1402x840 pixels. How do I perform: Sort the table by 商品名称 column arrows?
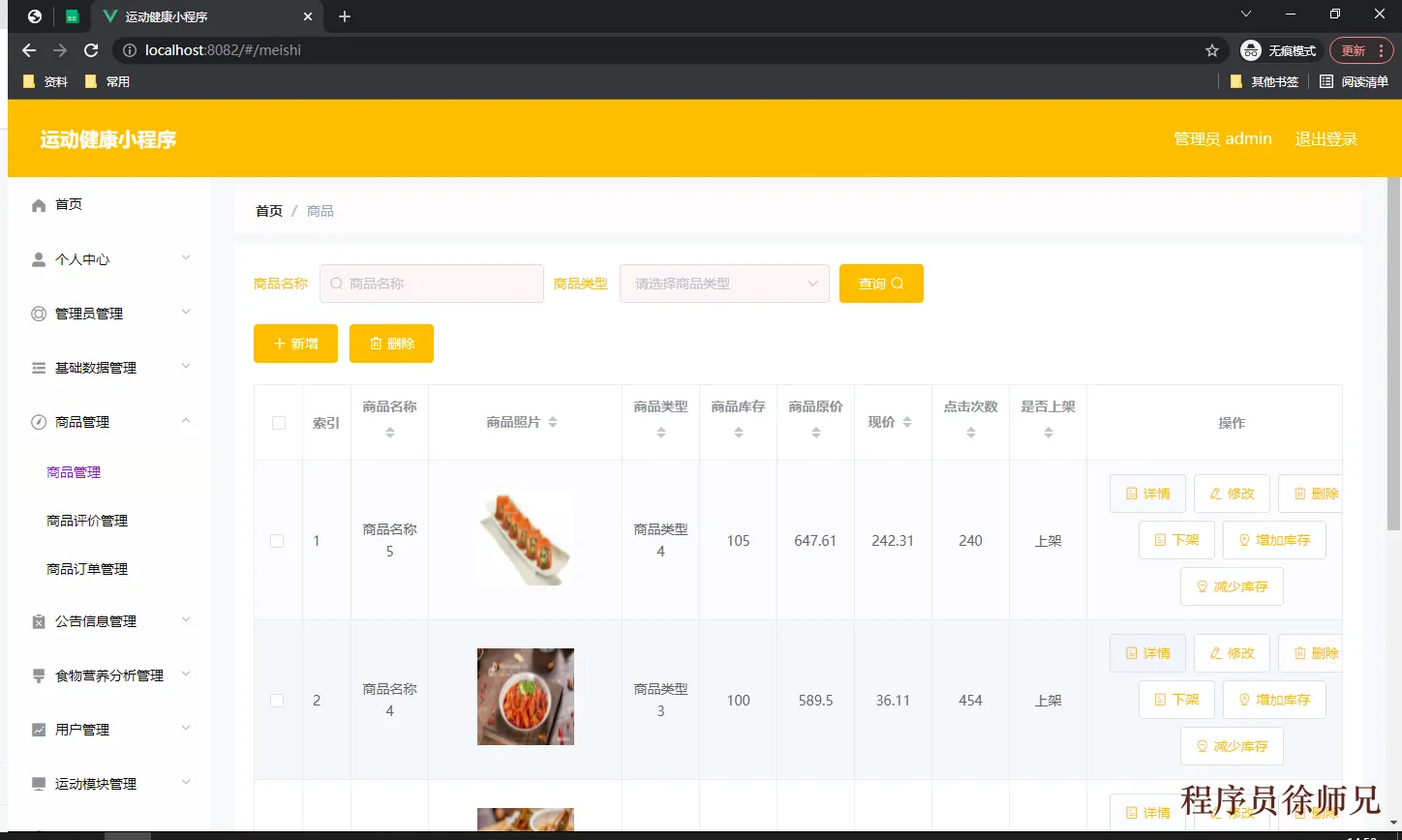pyautogui.click(x=390, y=433)
